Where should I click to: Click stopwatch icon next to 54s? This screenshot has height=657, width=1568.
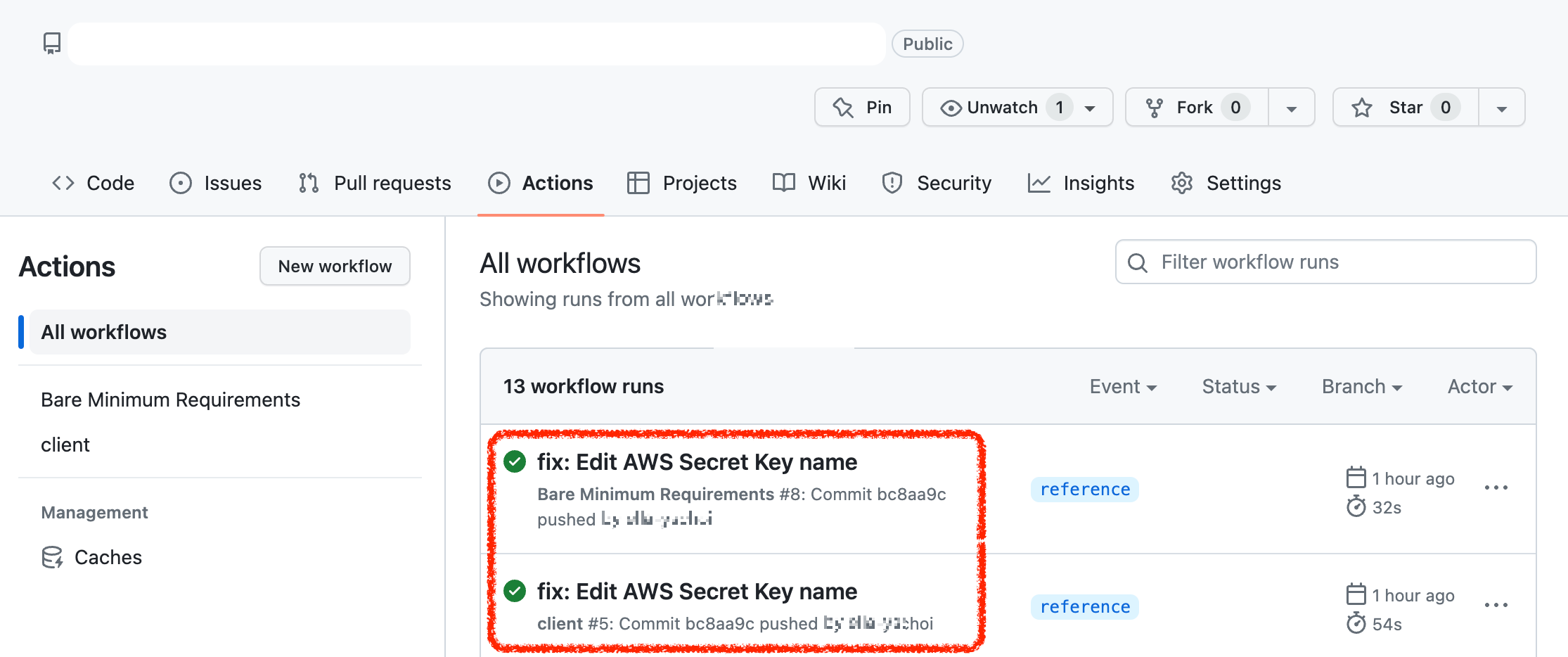click(1356, 623)
